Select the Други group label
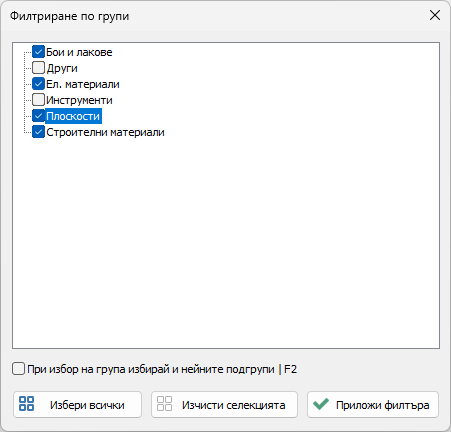 point(62,68)
